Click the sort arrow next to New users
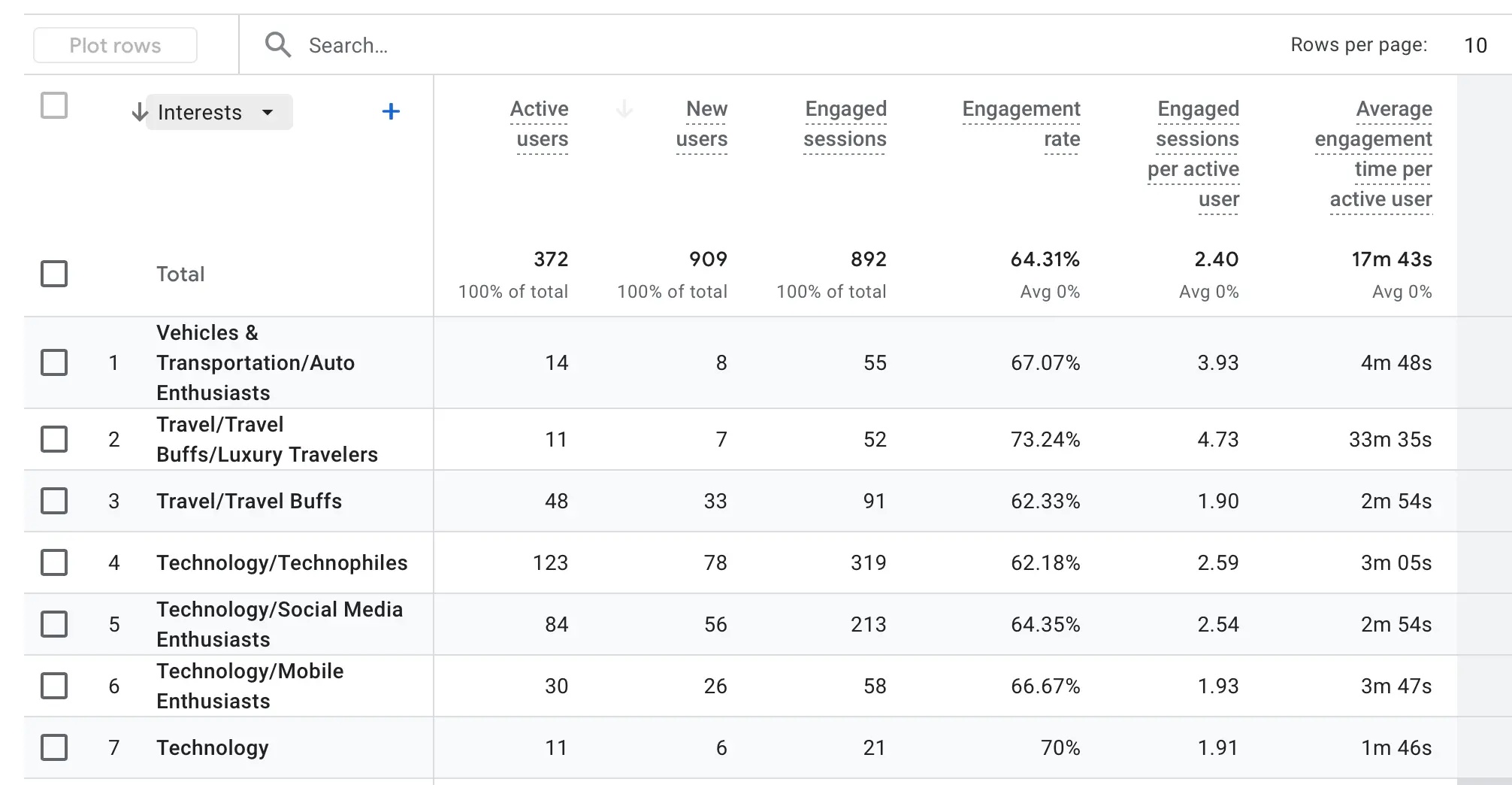1512x785 pixels. click(x=624, y=110)
